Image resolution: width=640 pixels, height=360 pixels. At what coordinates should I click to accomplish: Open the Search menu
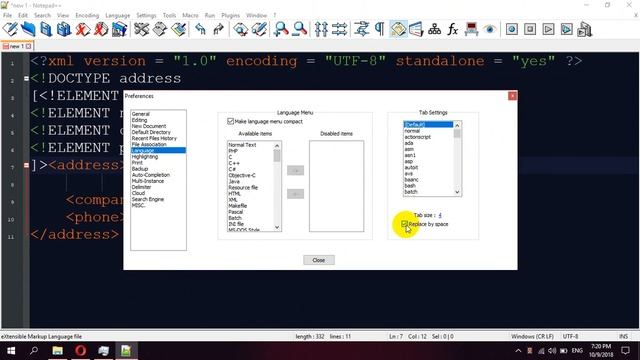tap(42, 15)
